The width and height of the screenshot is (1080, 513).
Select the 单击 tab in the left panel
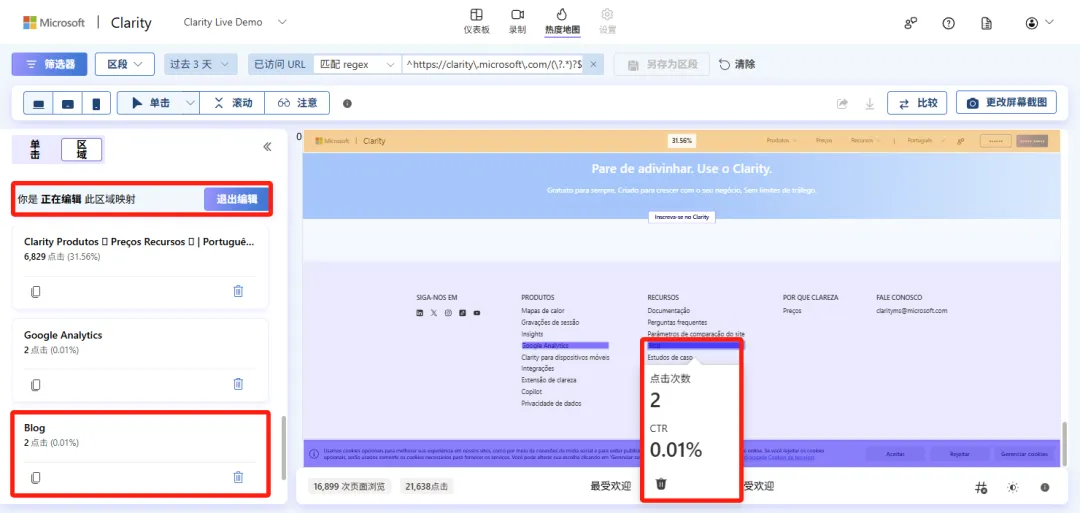click(35, 149)
